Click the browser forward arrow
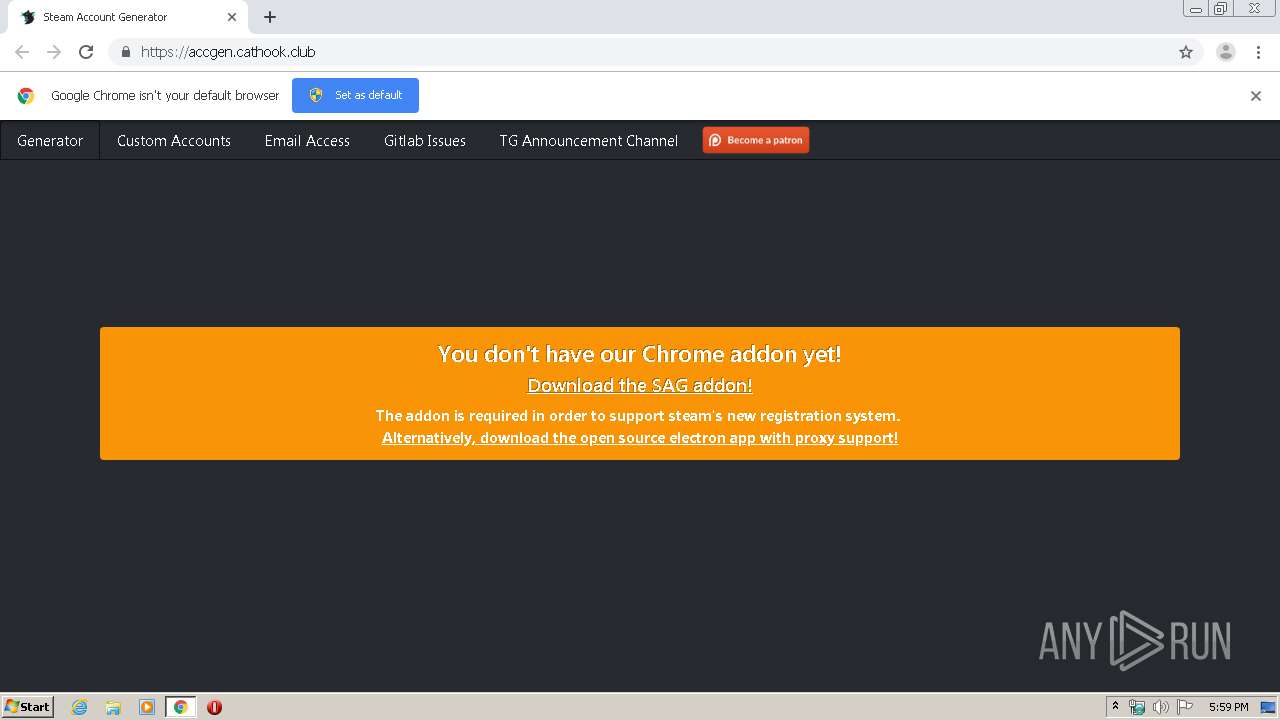The width and height of the screenshot is (1280, 720). point(54,52)
